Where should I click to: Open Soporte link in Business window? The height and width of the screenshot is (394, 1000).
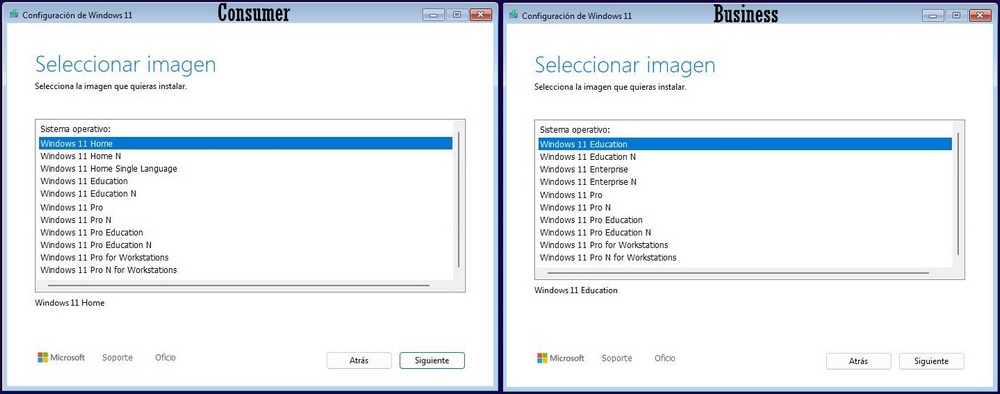[617, 358]
